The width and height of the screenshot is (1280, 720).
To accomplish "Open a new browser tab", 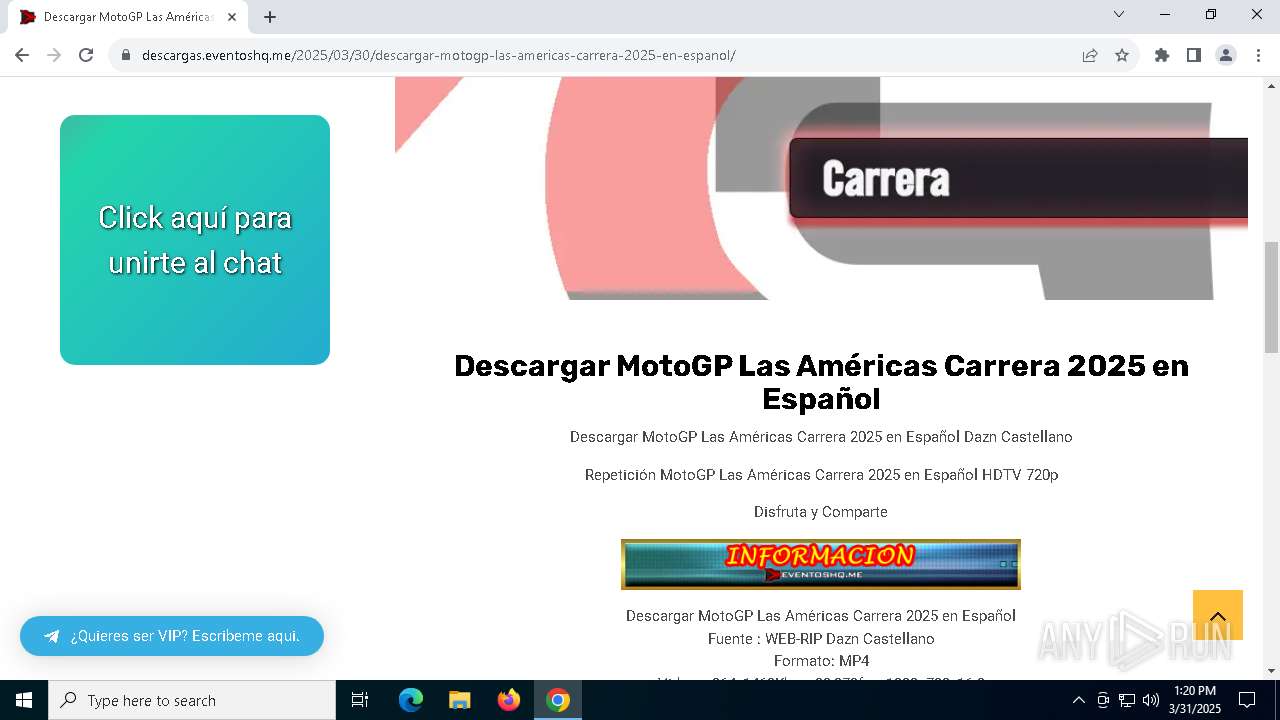I will tap(270, 17).
